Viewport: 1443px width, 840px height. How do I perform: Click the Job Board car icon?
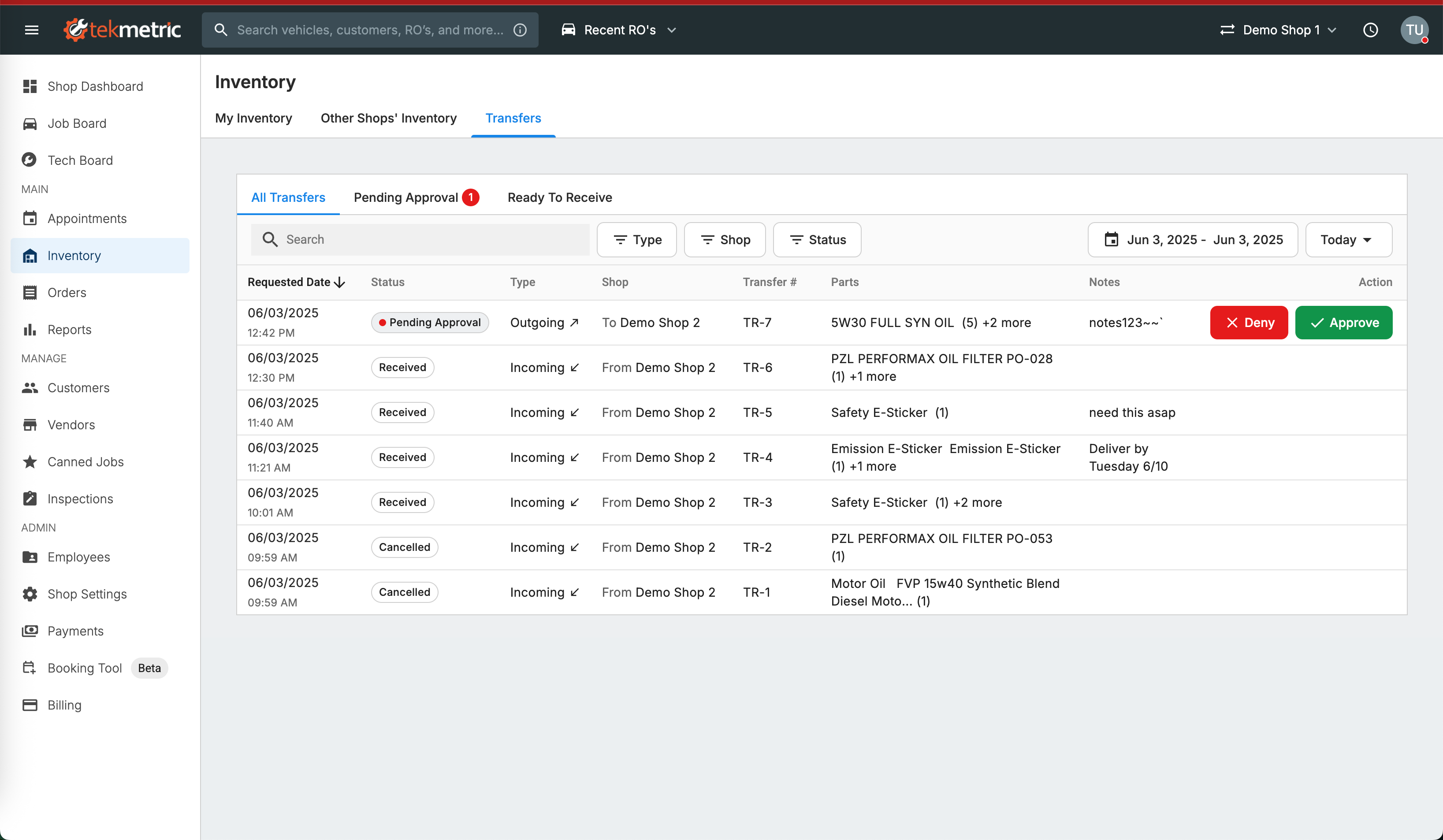pos(30,124)
